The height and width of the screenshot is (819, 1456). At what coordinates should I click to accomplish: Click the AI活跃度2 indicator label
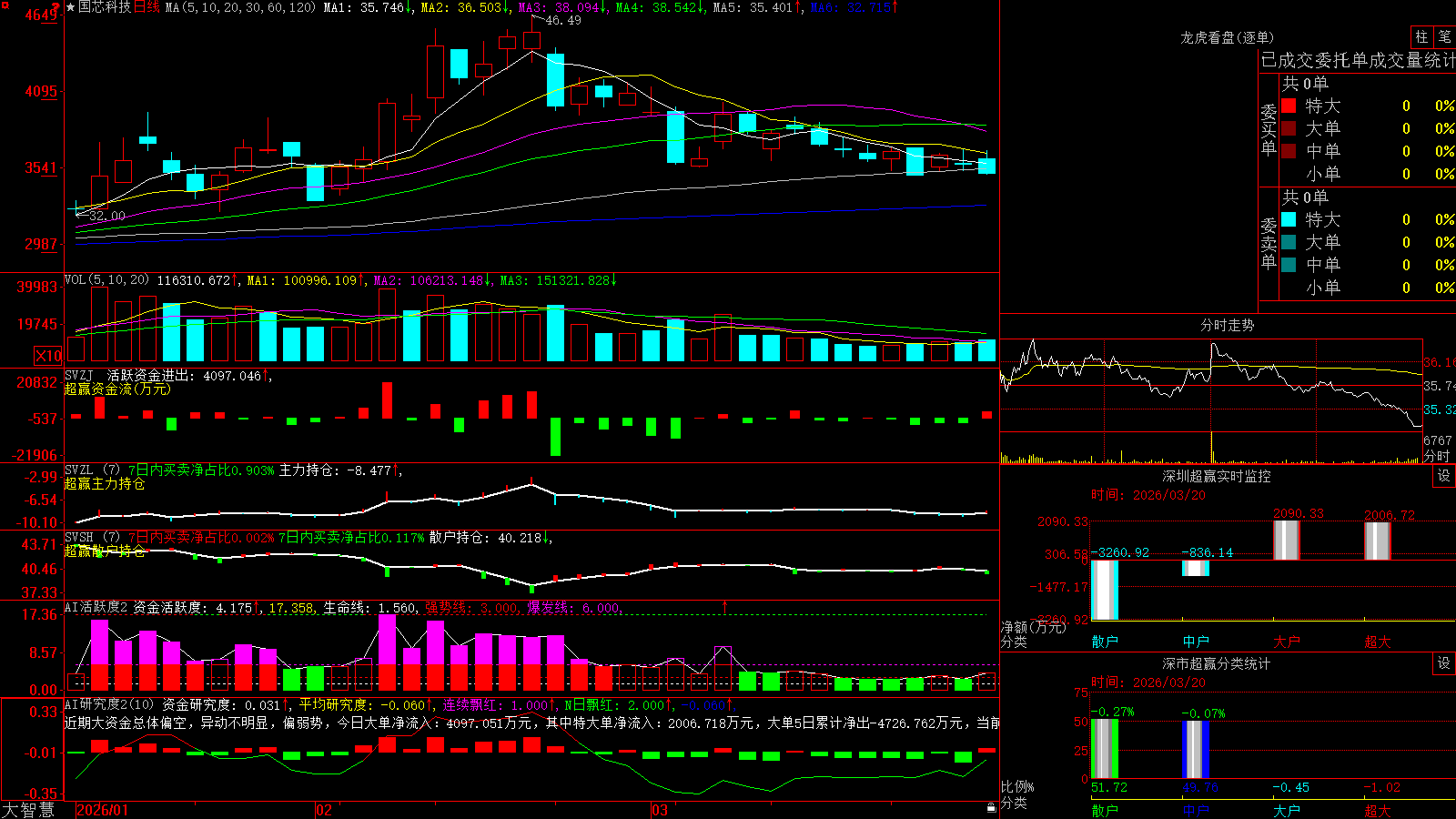(96, 608)
